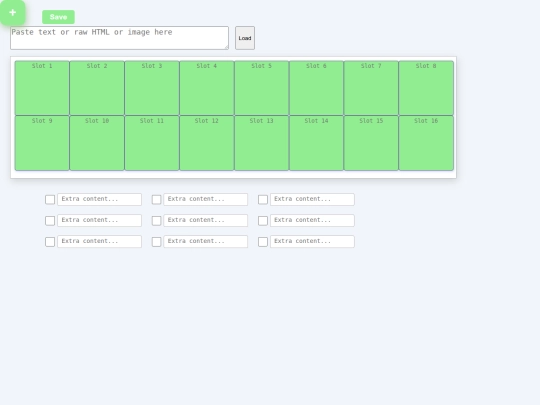Select Slot 1 tile
Viewport: 540px width, 405px height.
pyautogui.click(x=42, y=88)
